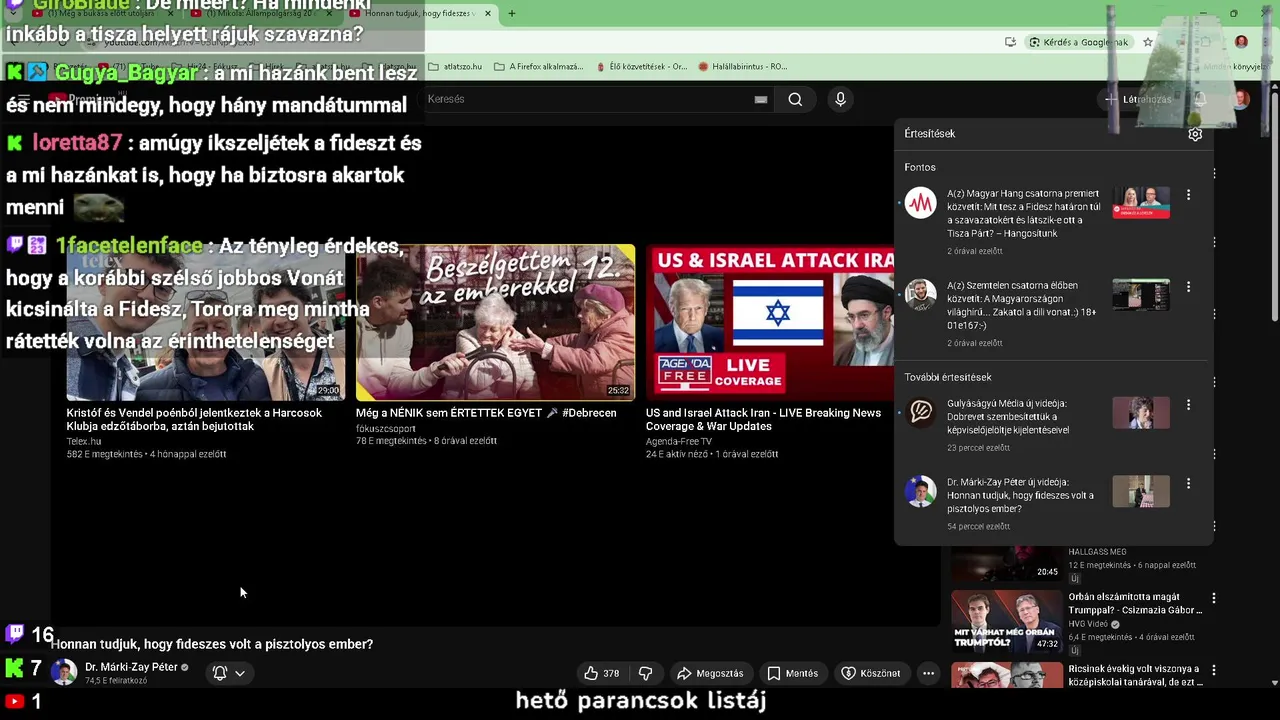This screenshot has height=720, width=1280.
Task: Click the YouTube search magnifier button
Action: [795, 99]
